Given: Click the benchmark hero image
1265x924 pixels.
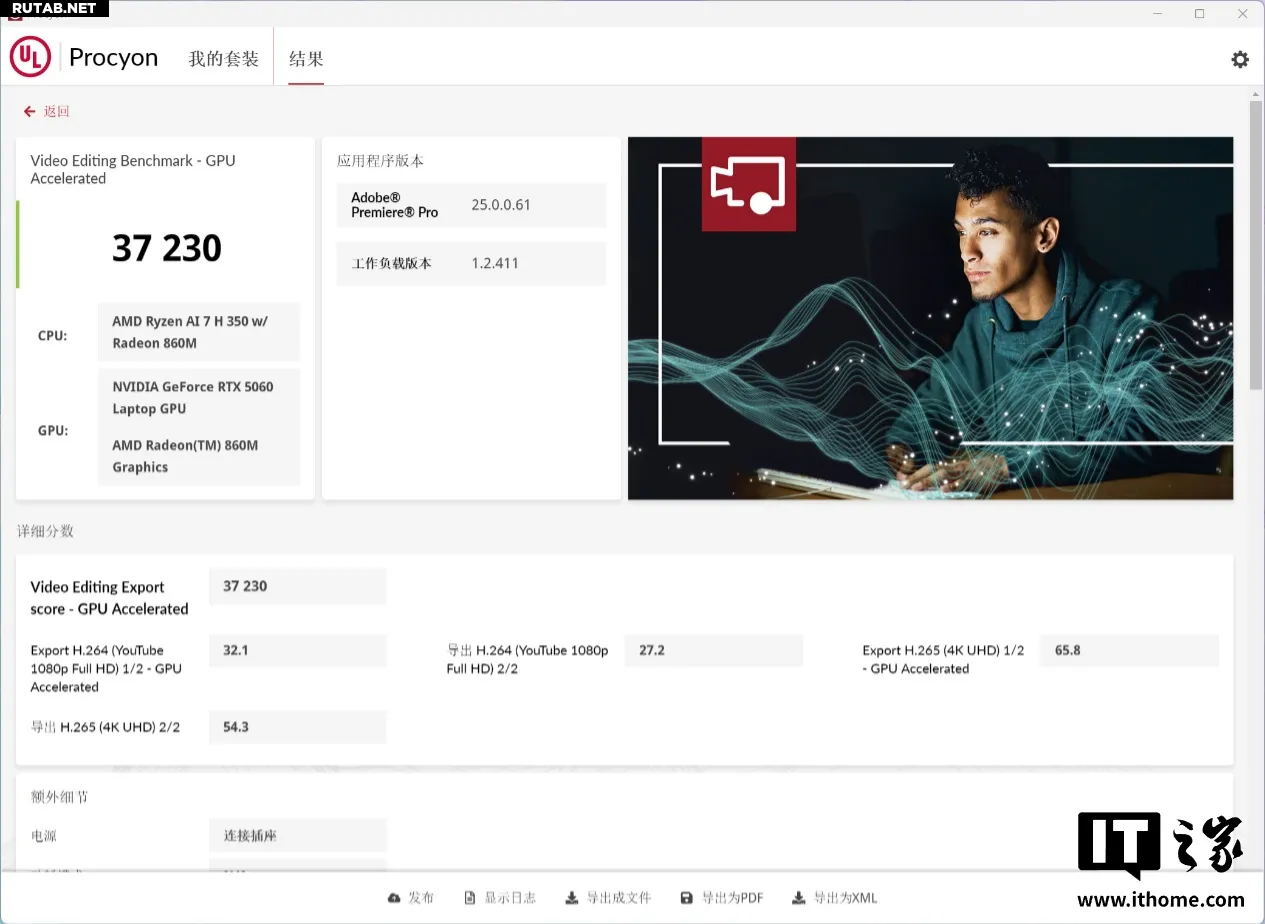Looking at the screenshot, I should 930,318.
